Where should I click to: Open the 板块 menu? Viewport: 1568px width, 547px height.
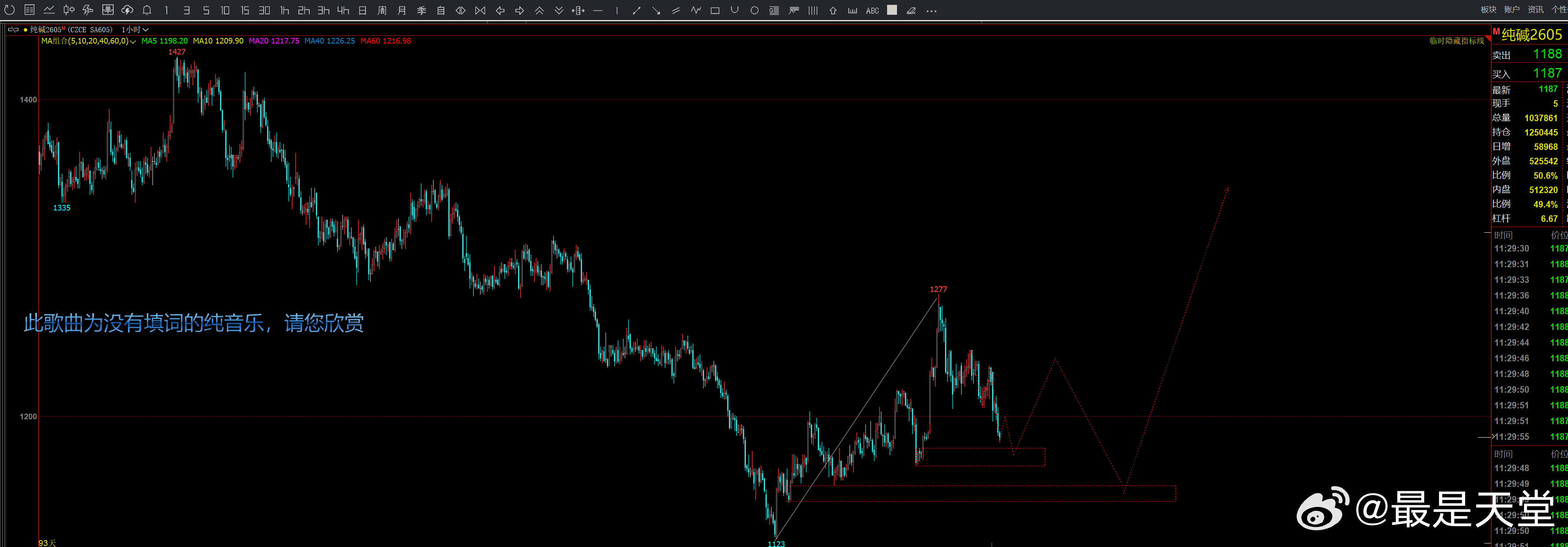click(x=1488, y=10)
